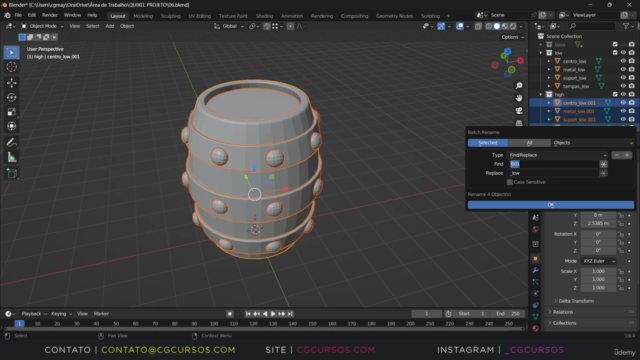Hide metal_low object with eye icon
This screenshot has height=360, width=640.
623,69
